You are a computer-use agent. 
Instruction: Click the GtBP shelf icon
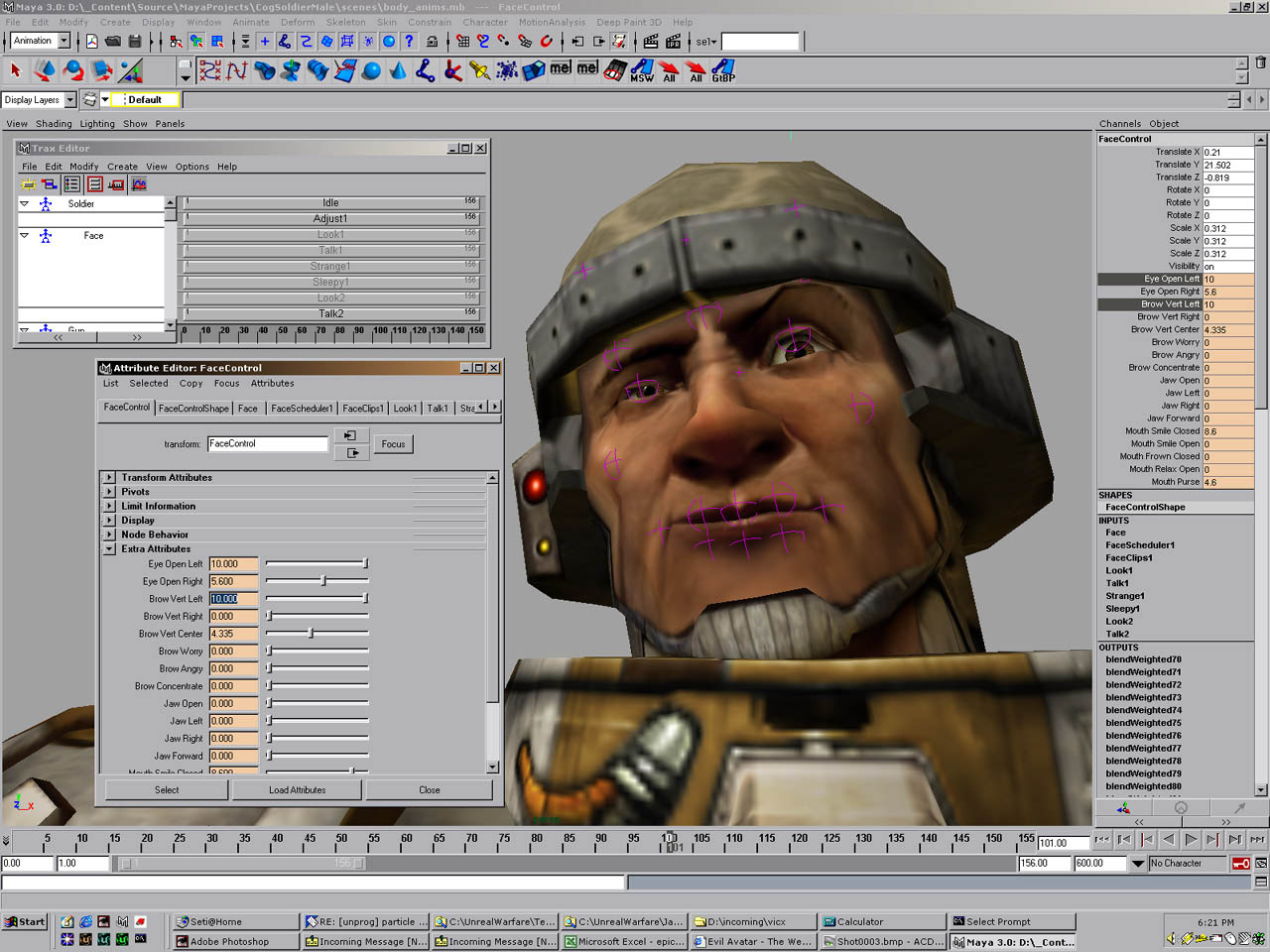pos(723,70)
